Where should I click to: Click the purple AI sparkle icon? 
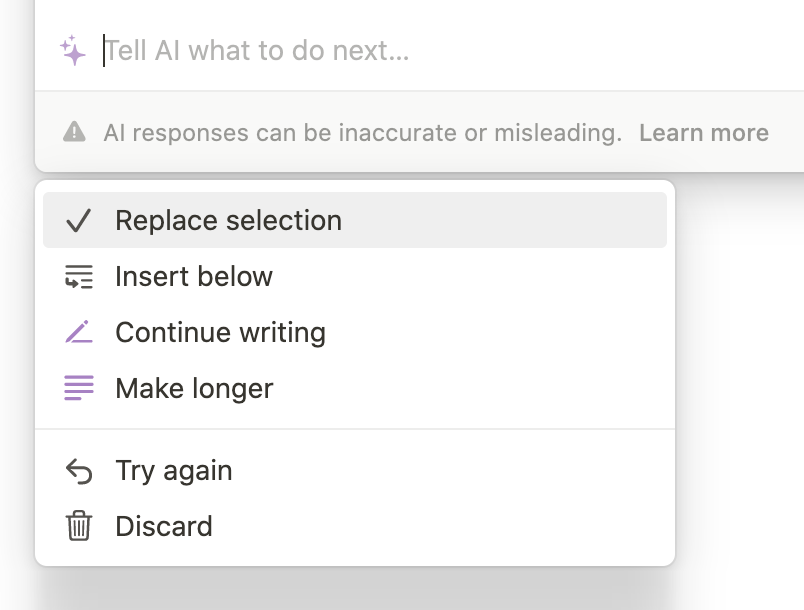point(73,50)
